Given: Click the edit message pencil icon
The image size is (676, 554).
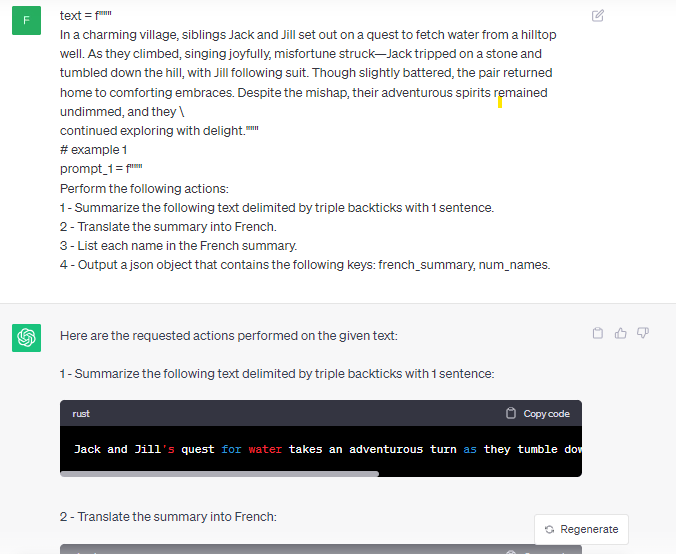Looking at the screenshot, I should pyautogui.click(x=598, y=16).
